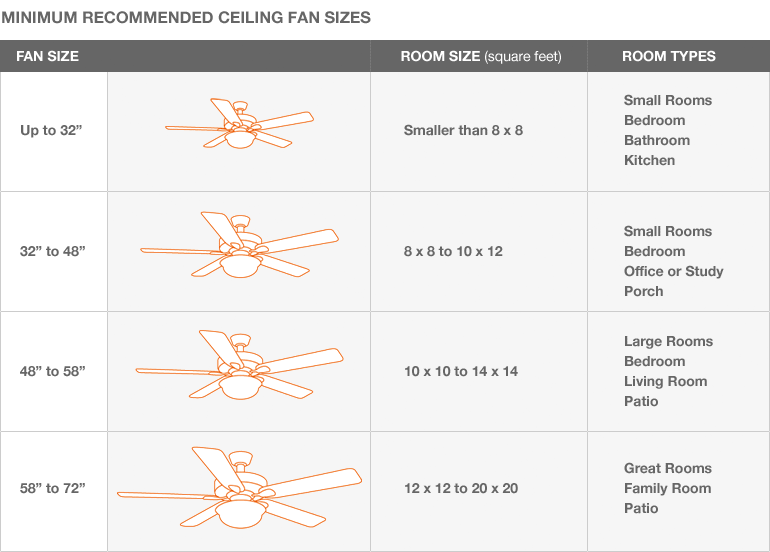Click the "Bathroom" room type text

(657, 140)
